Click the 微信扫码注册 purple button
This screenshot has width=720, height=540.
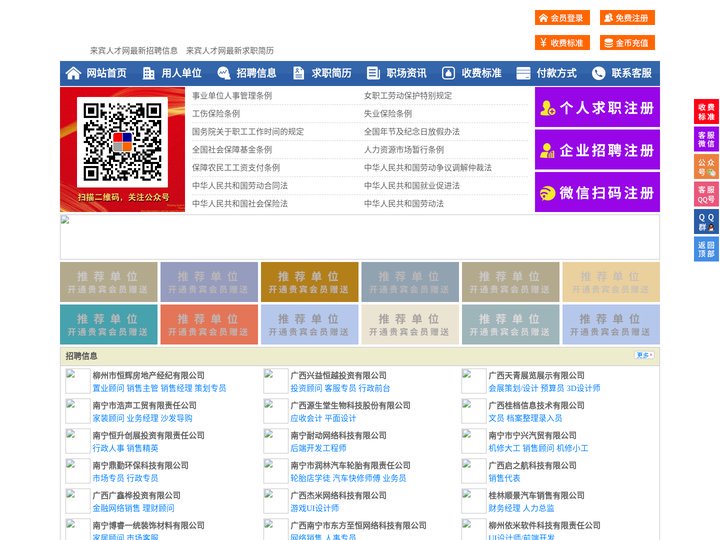coord(597,192)
